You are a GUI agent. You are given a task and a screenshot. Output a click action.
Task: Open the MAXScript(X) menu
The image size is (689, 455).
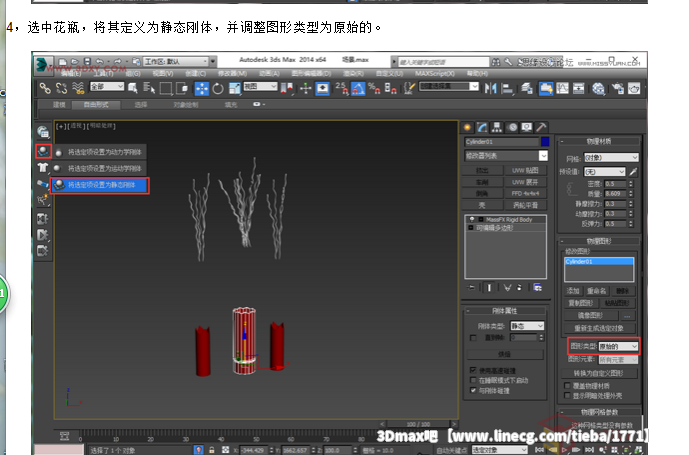(x=434, y=73)
